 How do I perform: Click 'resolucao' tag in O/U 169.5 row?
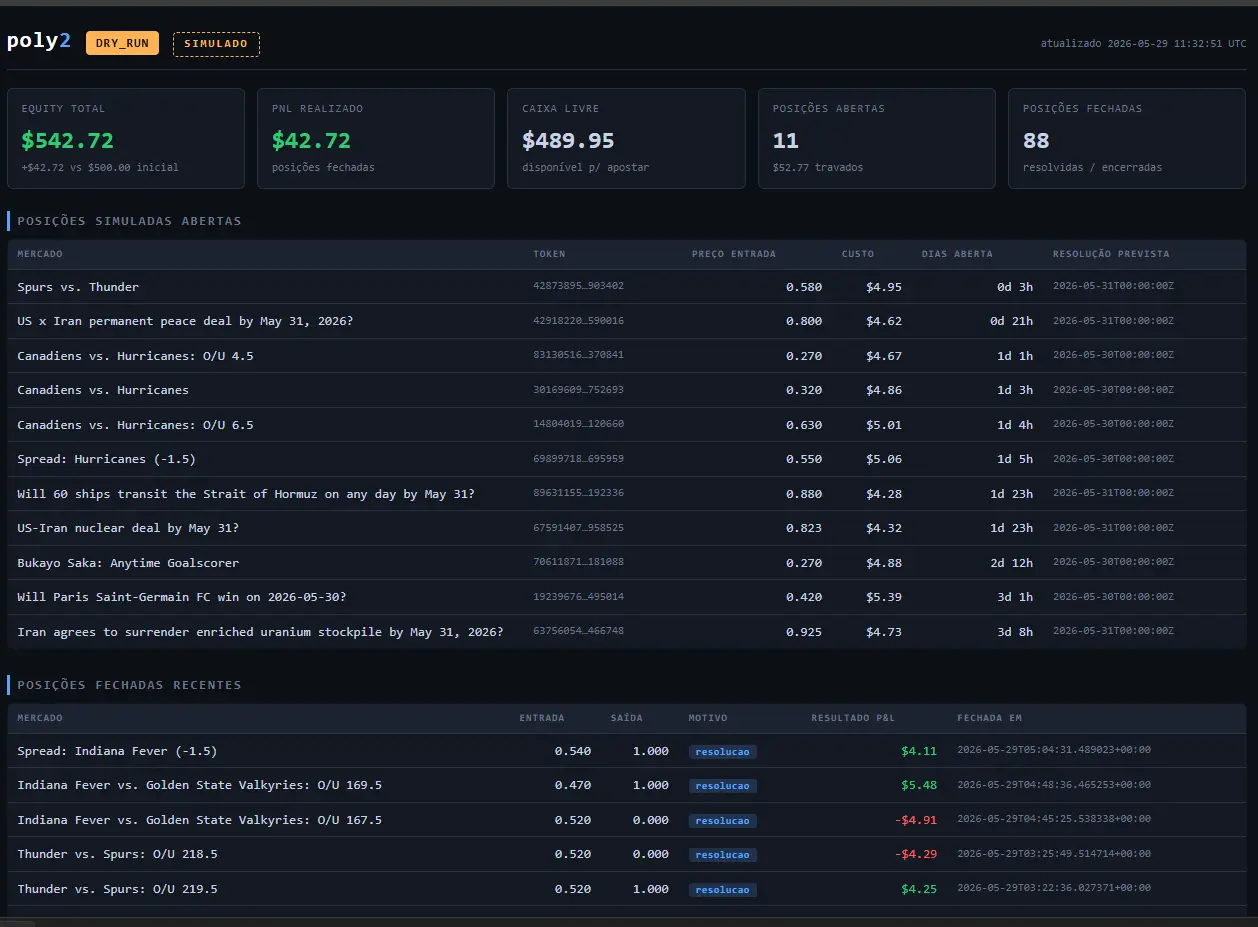coord(722,786)
